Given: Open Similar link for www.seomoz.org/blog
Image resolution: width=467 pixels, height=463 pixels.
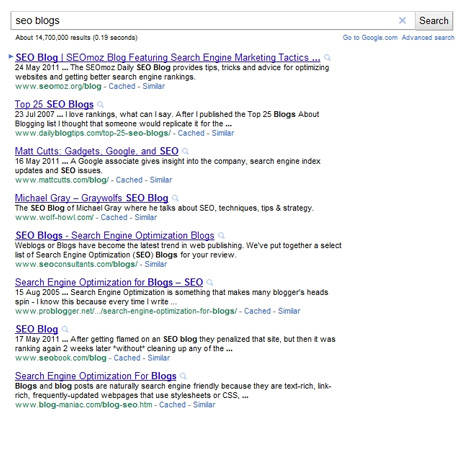Looking at the screenshot, I should coord(154,86).
